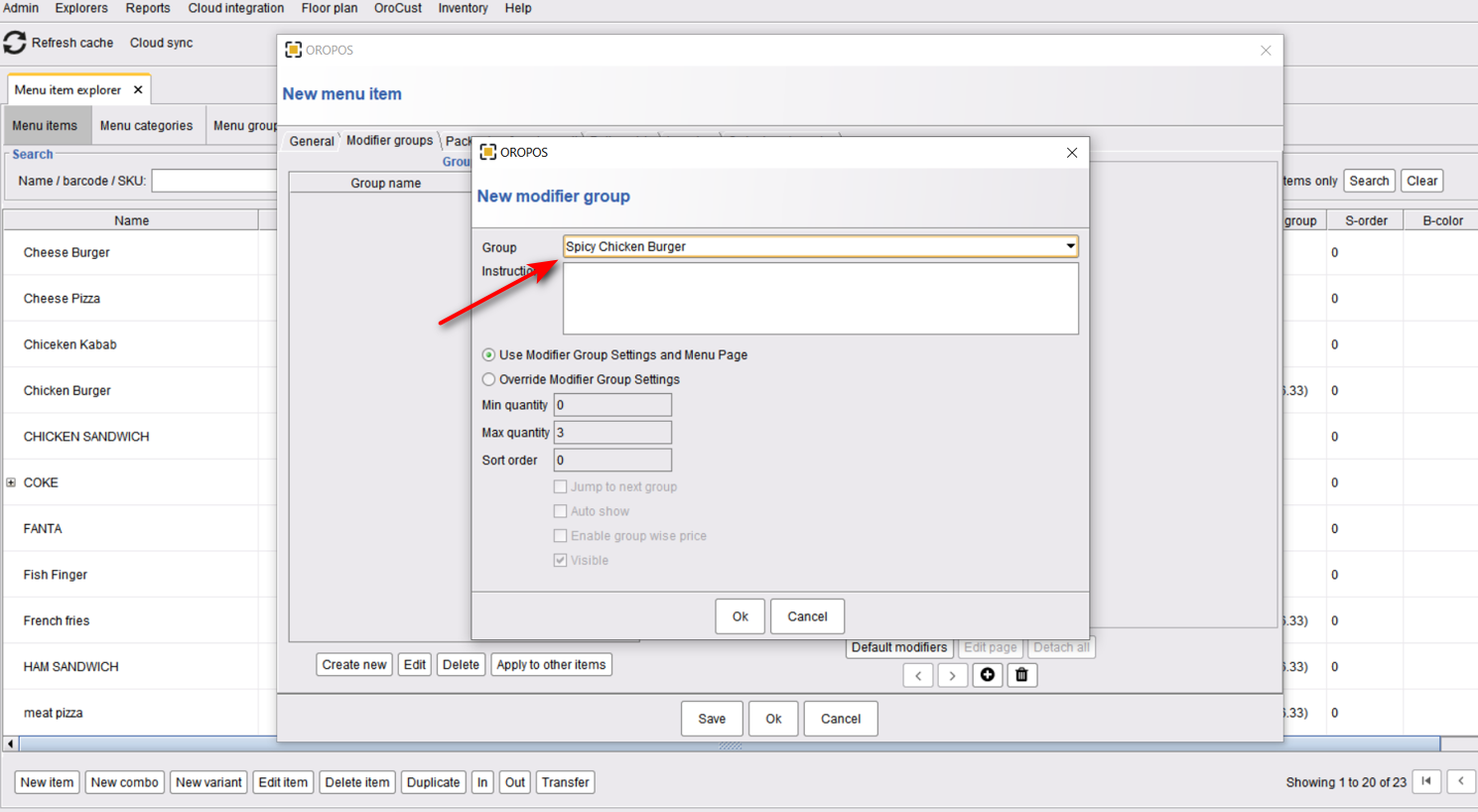Click the Clear button
This screenshot has height=812, width=1478.
point(1421,181)
